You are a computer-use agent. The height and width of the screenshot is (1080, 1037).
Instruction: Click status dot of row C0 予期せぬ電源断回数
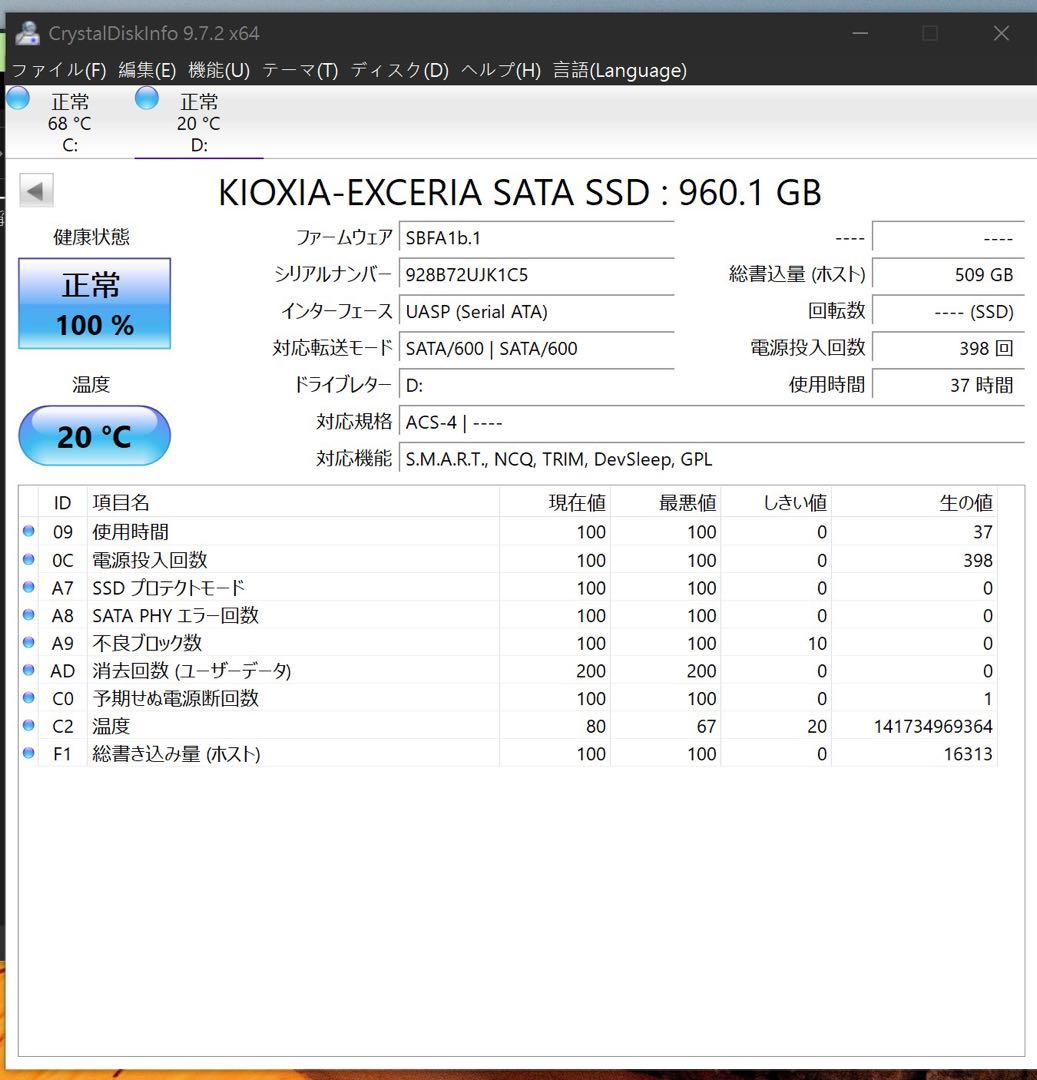coord(28,697)
